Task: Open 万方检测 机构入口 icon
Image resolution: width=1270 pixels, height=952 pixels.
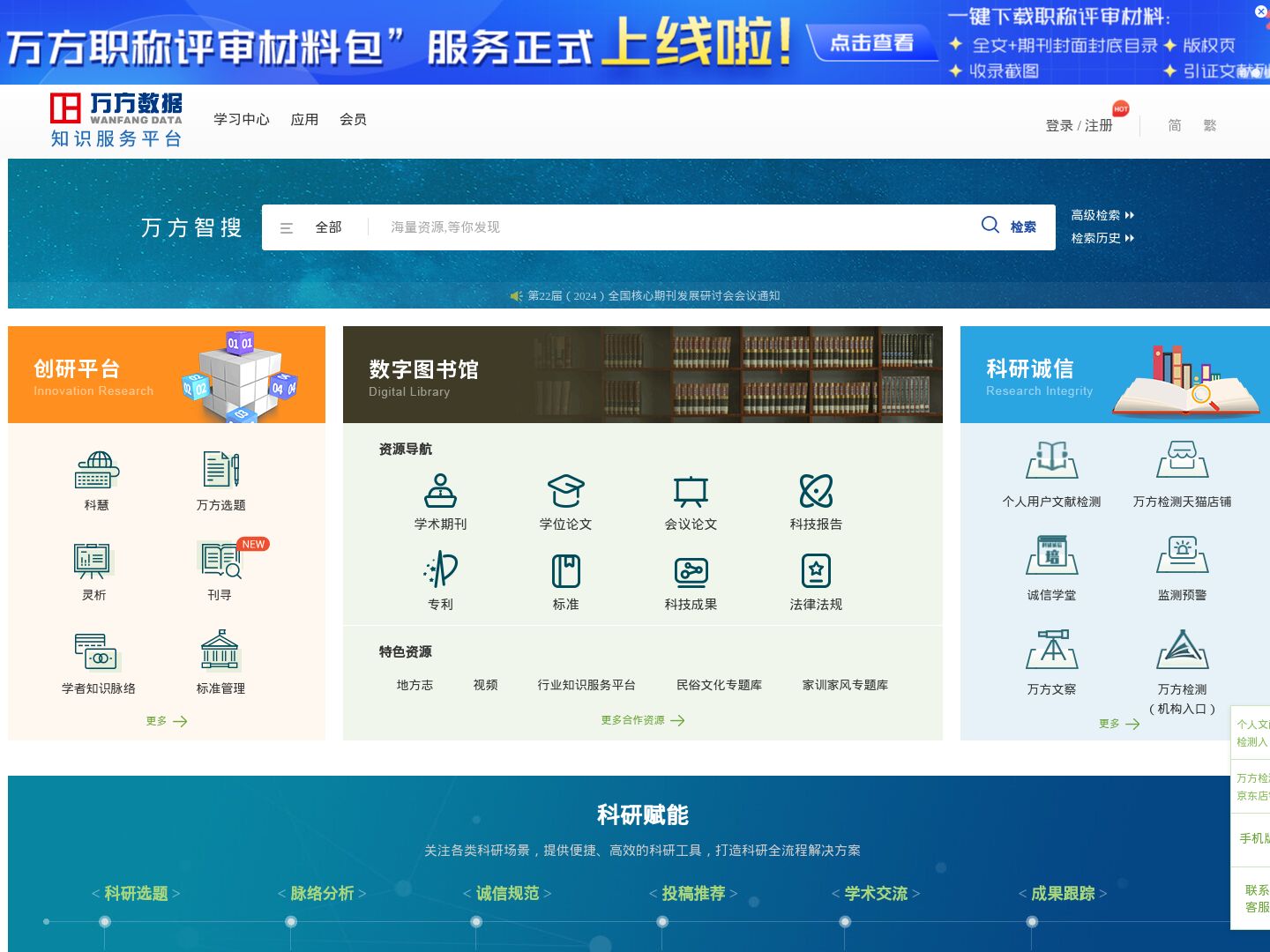Action: tap(1182, 649)
